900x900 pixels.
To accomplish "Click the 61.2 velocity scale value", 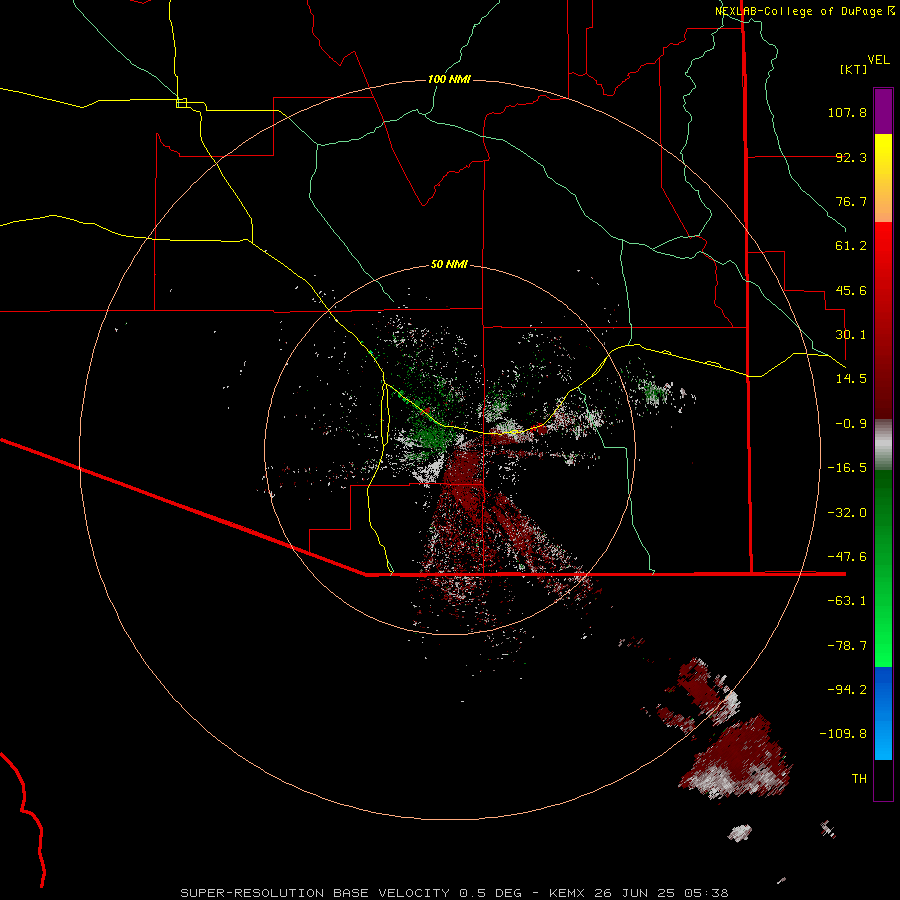I will click(851, 246).
